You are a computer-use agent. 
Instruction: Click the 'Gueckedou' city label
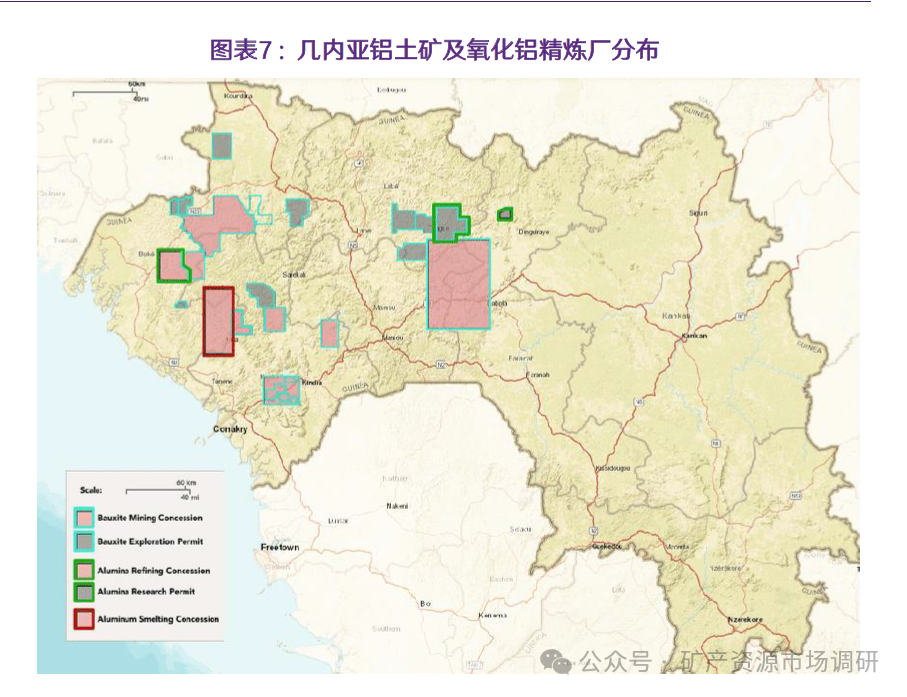coord(607,546)
